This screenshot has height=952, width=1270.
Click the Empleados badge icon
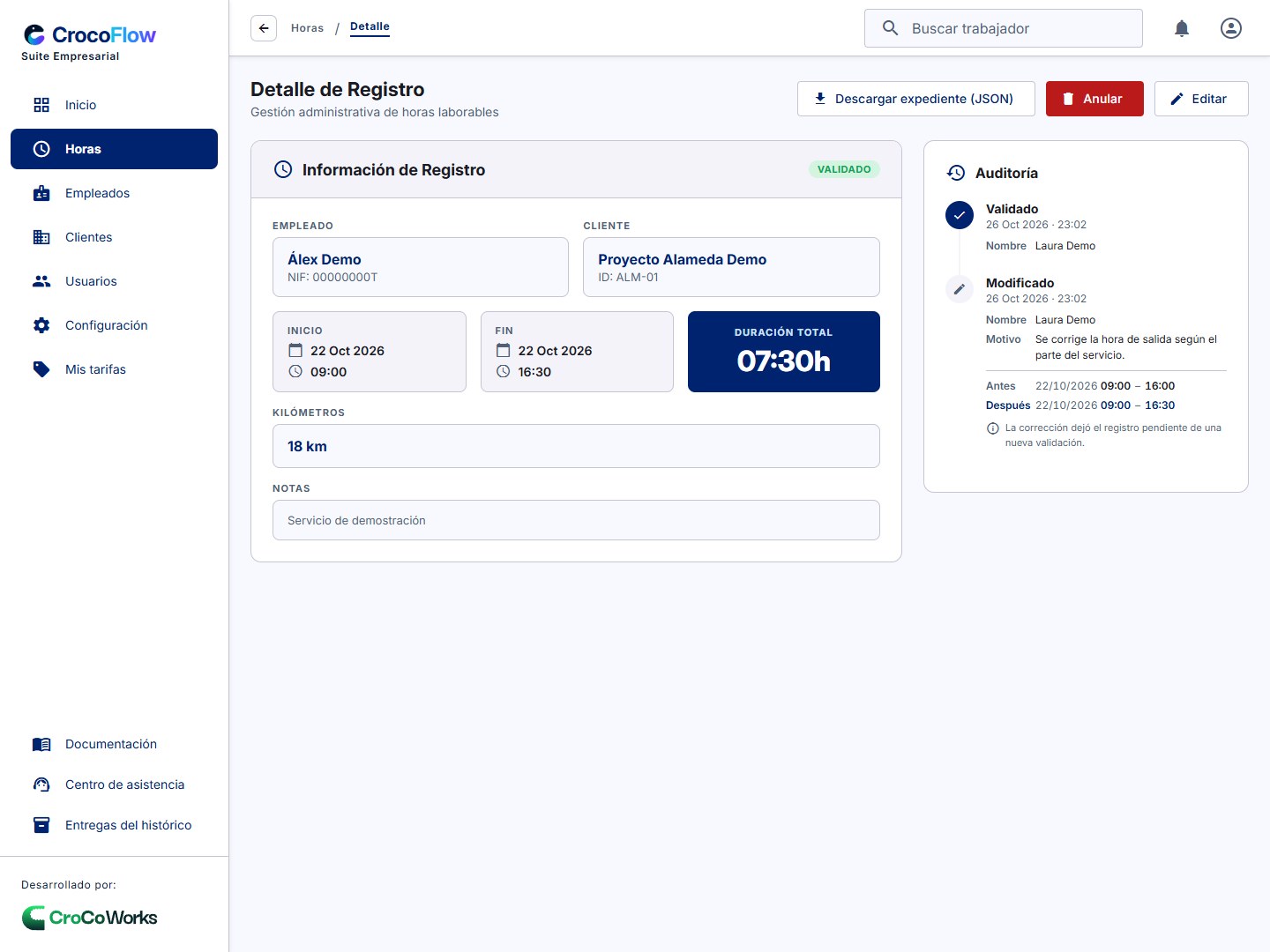[41, 193]
